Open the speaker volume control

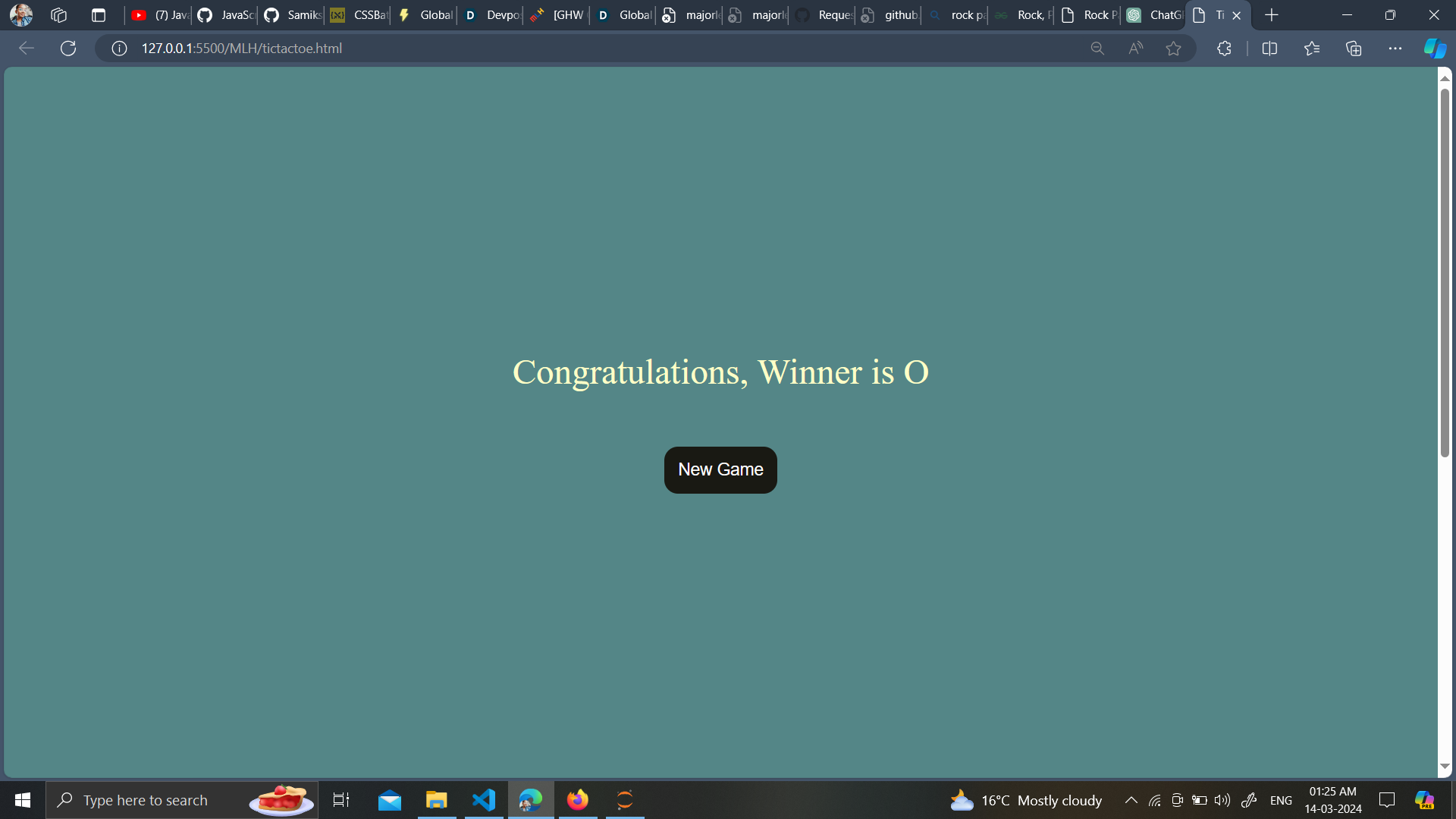1222,800
